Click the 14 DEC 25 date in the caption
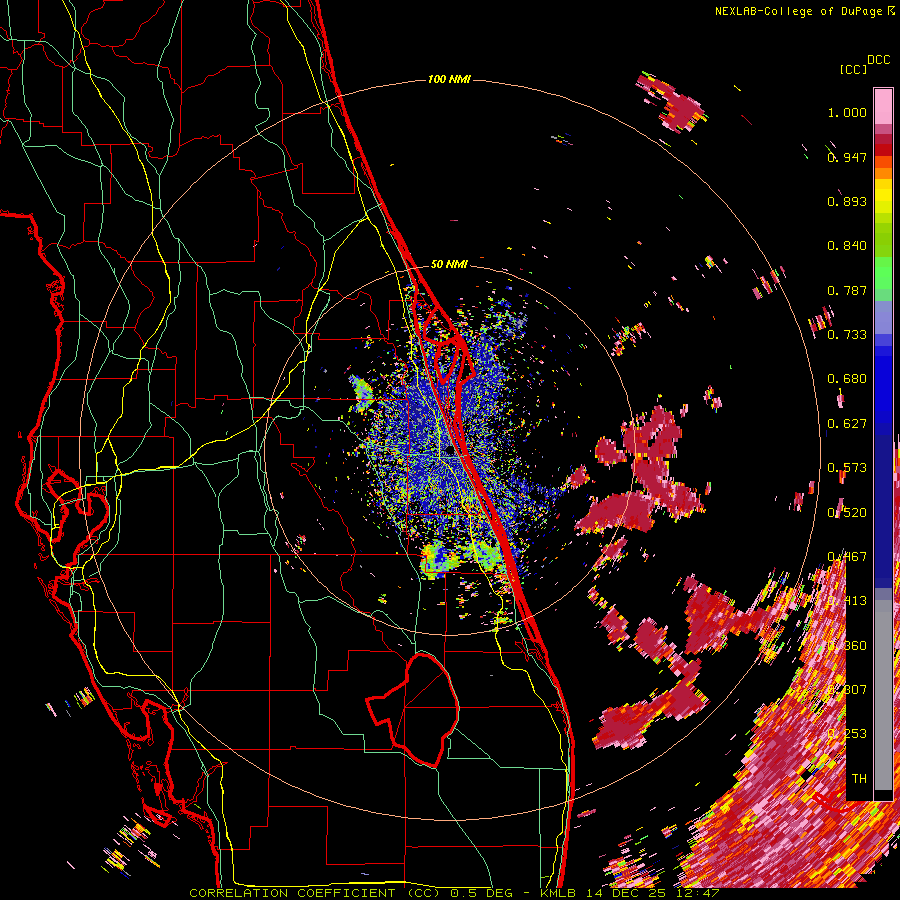This screenshot has height=900, width=900. pyautogui.click(x=624, y=893)
